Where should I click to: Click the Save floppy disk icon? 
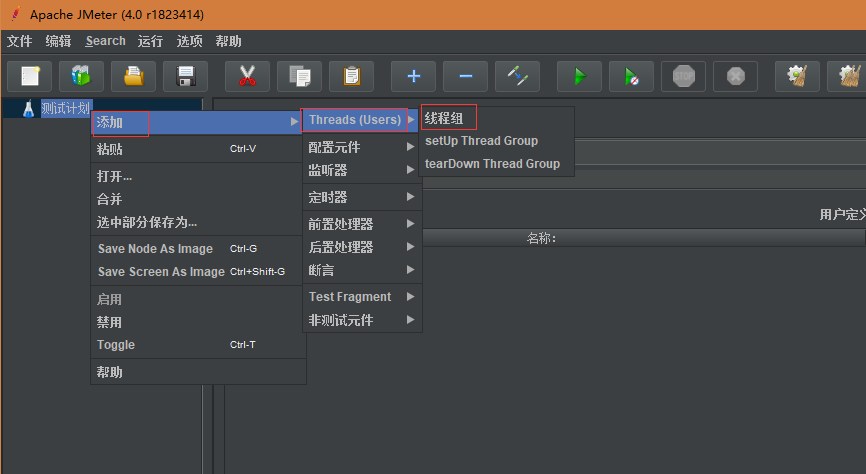click(186, 76)
